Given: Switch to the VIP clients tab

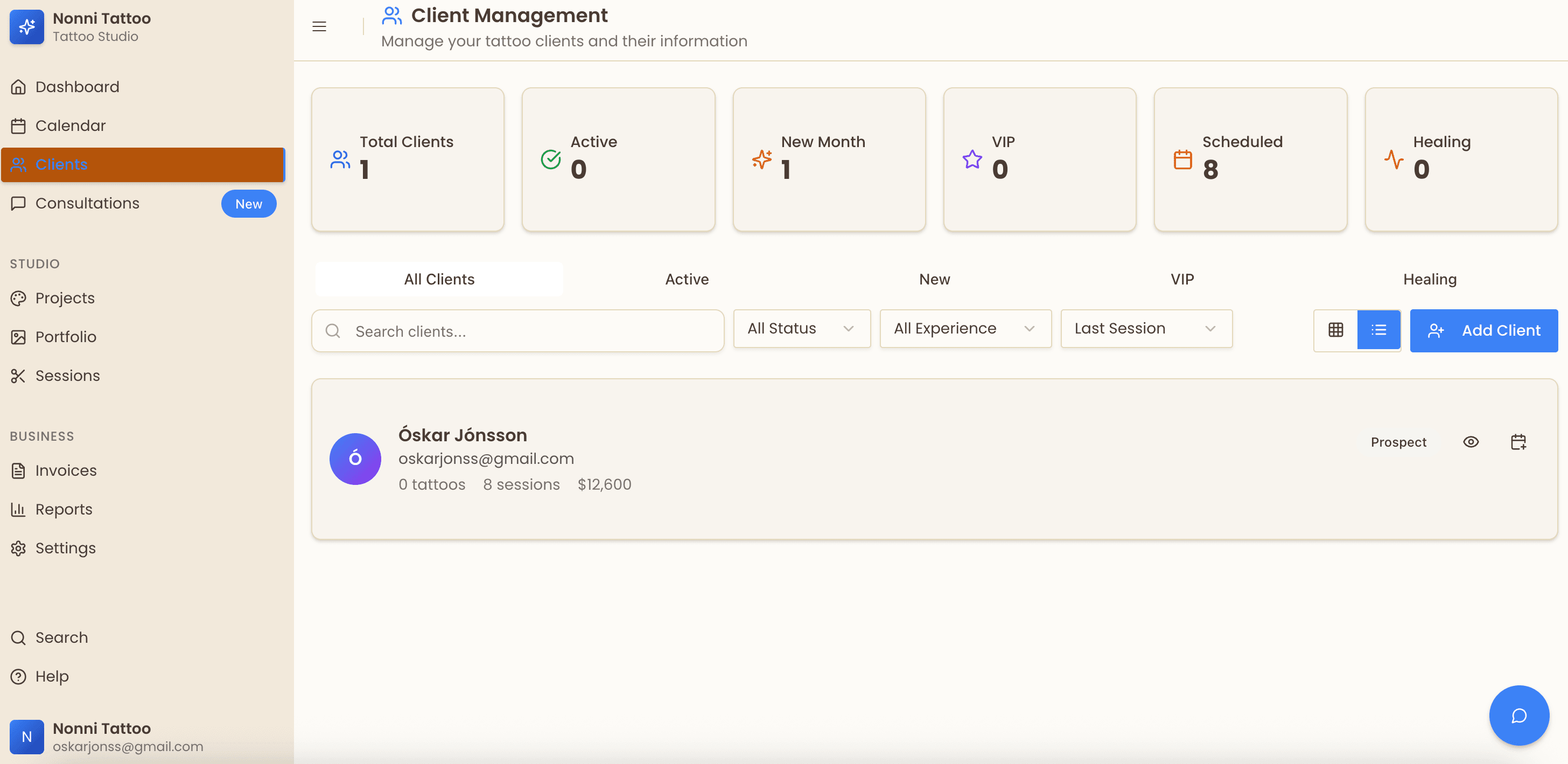Looking at the screenshot, I should [1182, 279].
